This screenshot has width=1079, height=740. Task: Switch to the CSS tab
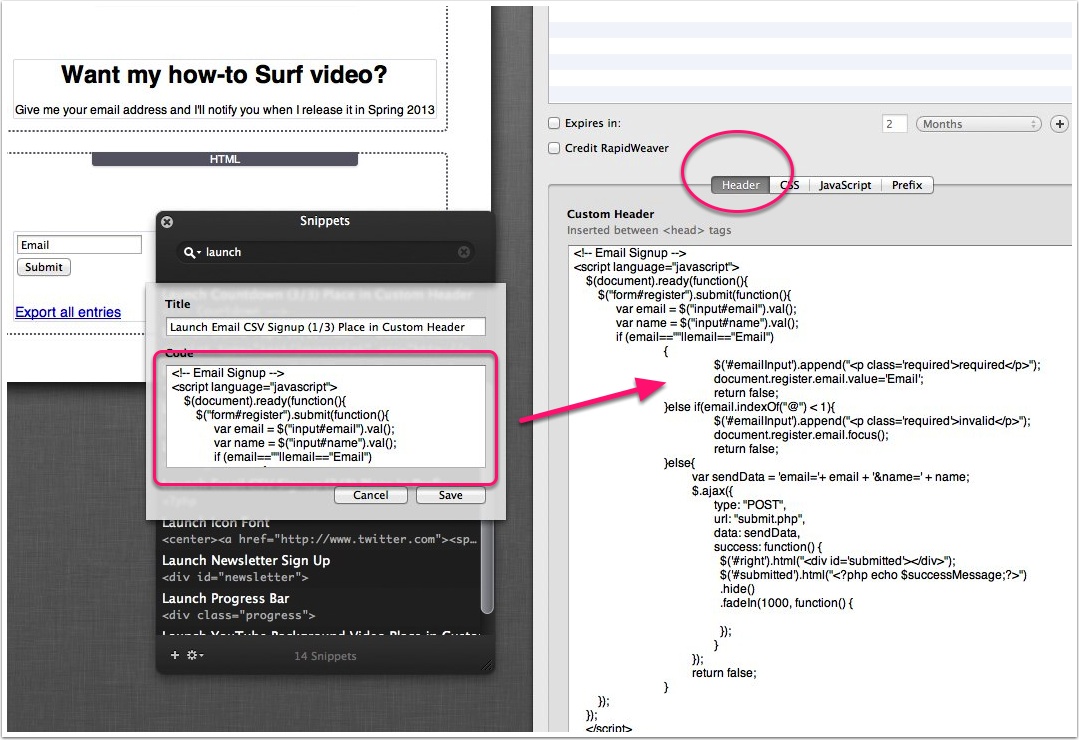(x=789, y=185)
